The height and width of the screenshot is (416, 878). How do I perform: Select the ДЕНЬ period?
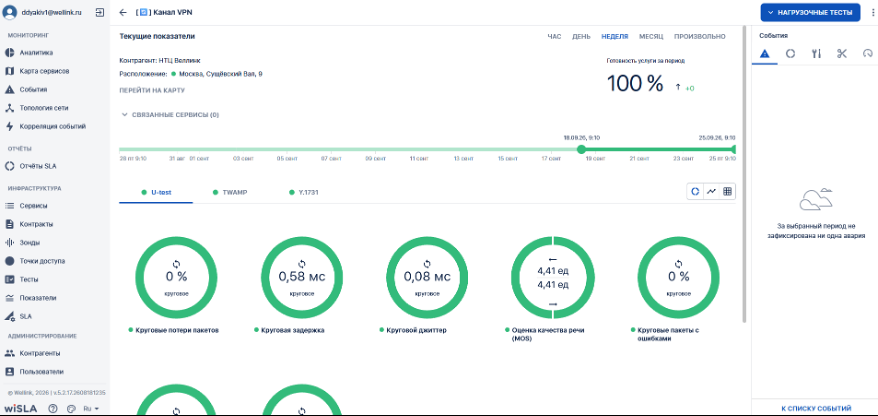[581, 36]
